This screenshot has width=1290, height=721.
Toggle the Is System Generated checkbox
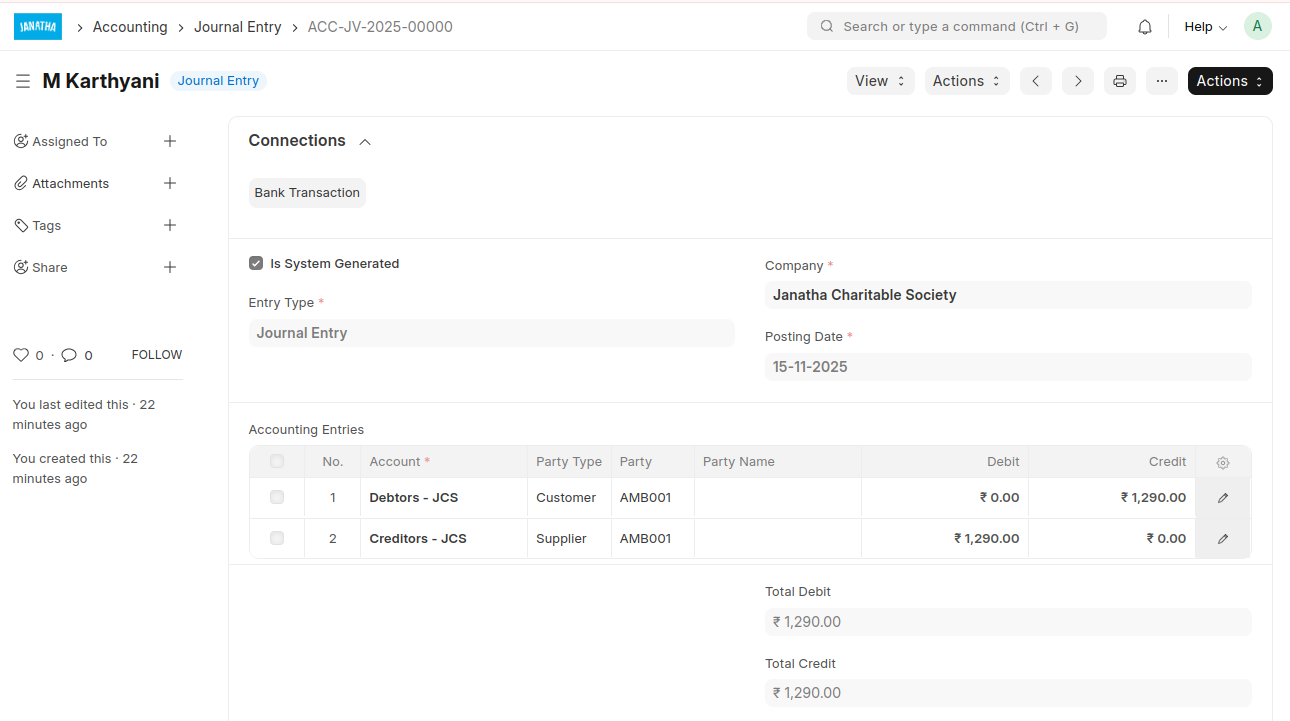[256, 264]
